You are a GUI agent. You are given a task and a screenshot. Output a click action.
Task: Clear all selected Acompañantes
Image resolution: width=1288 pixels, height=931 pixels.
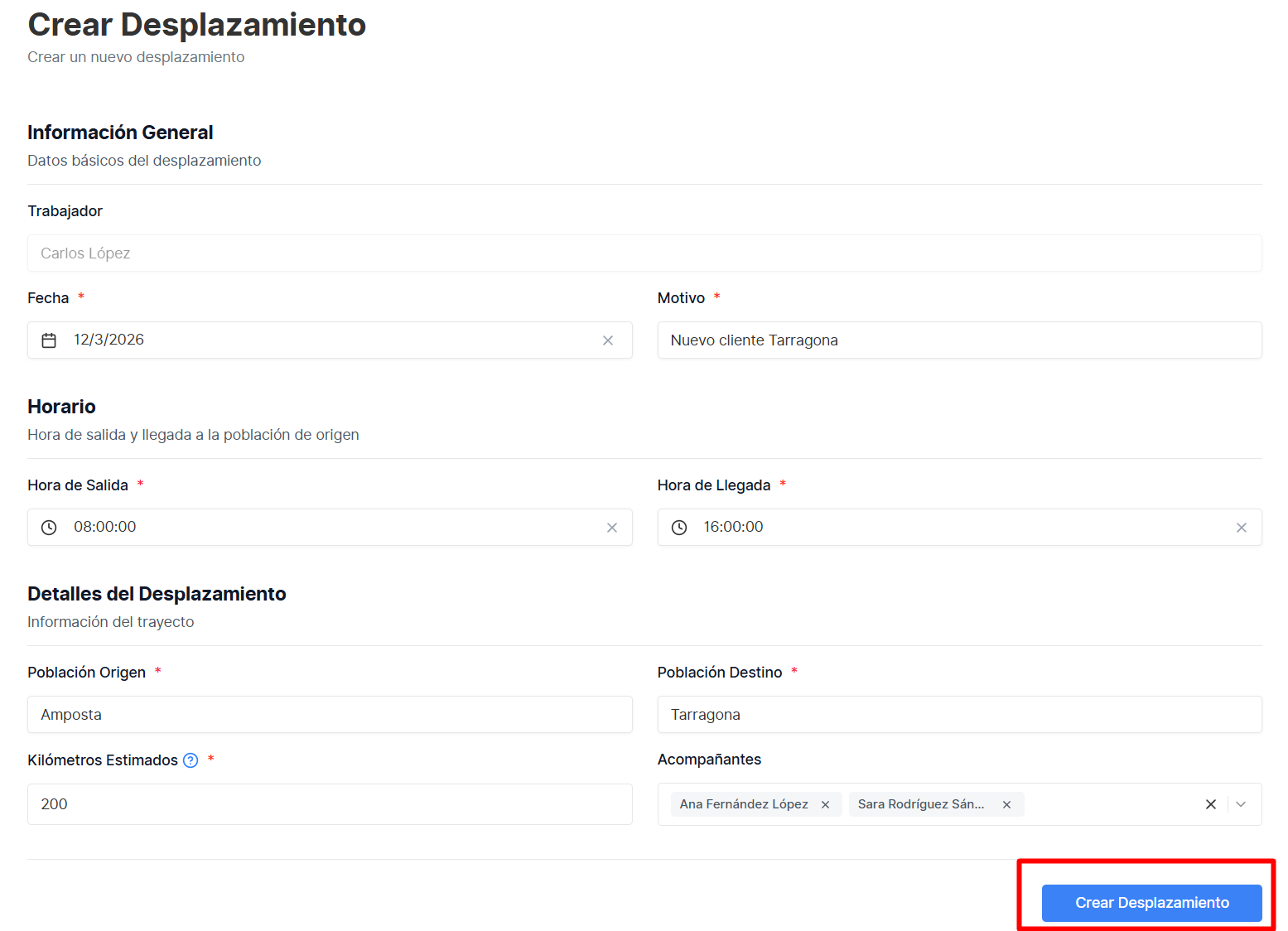click(x=1210, y=804)
